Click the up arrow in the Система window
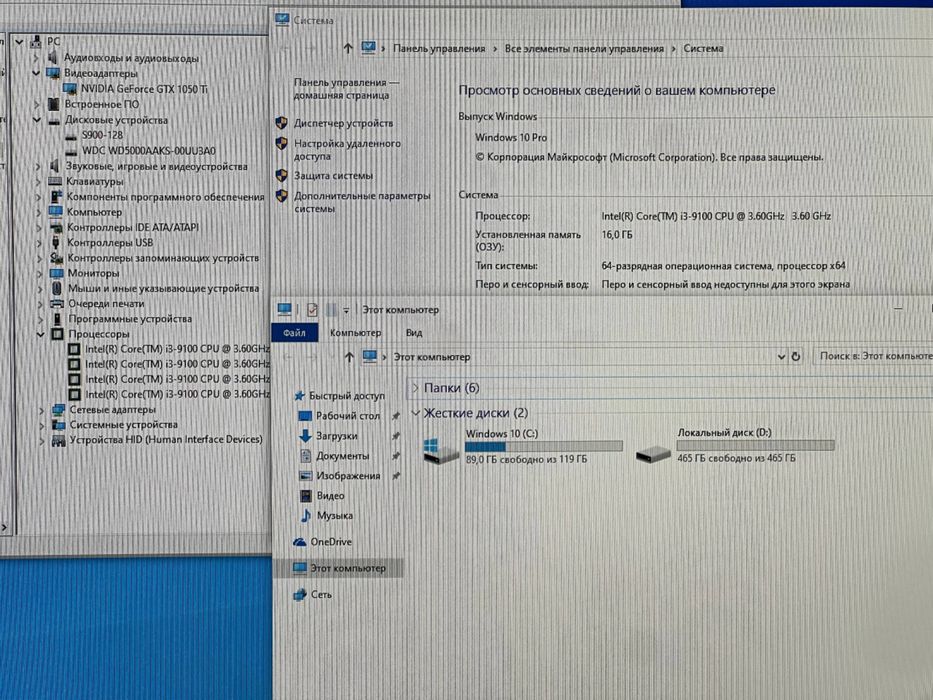 pyautogui.click(x=348, y=49)
